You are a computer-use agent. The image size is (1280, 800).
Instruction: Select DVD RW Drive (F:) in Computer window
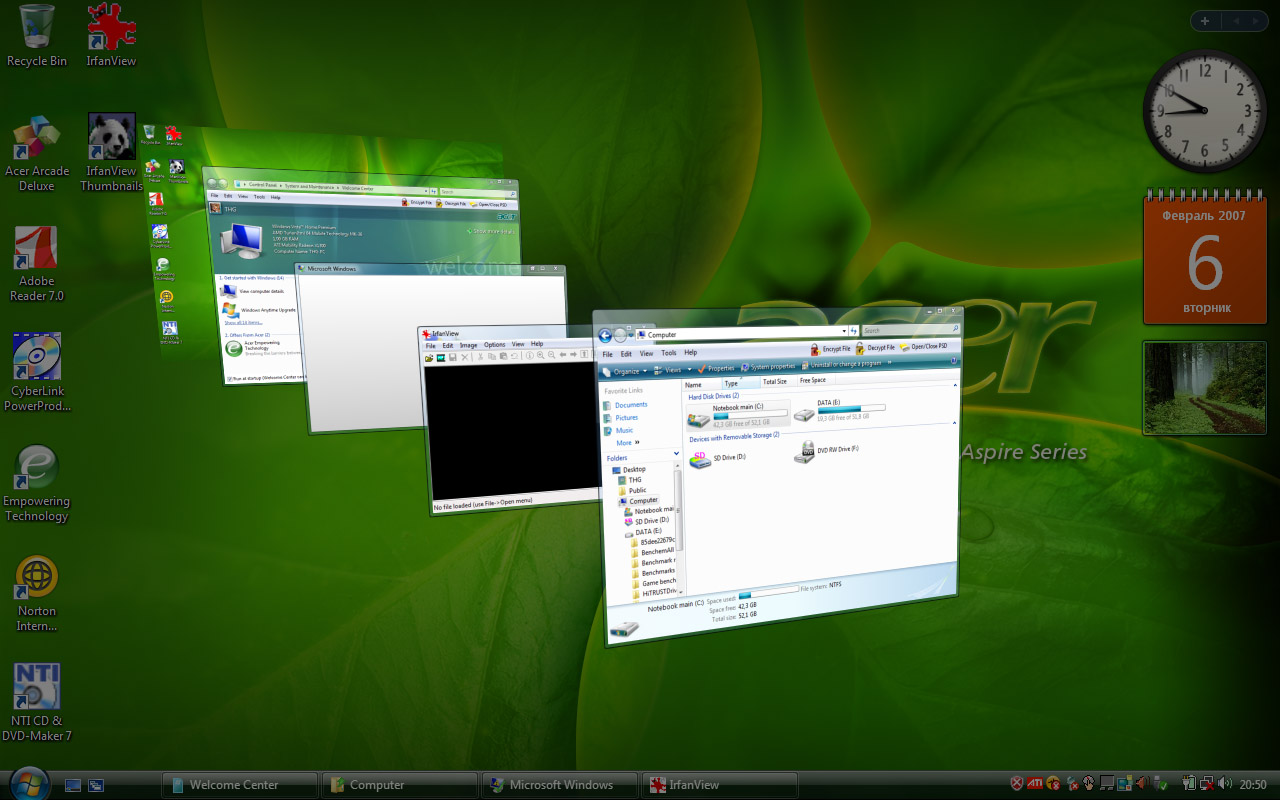826,452
